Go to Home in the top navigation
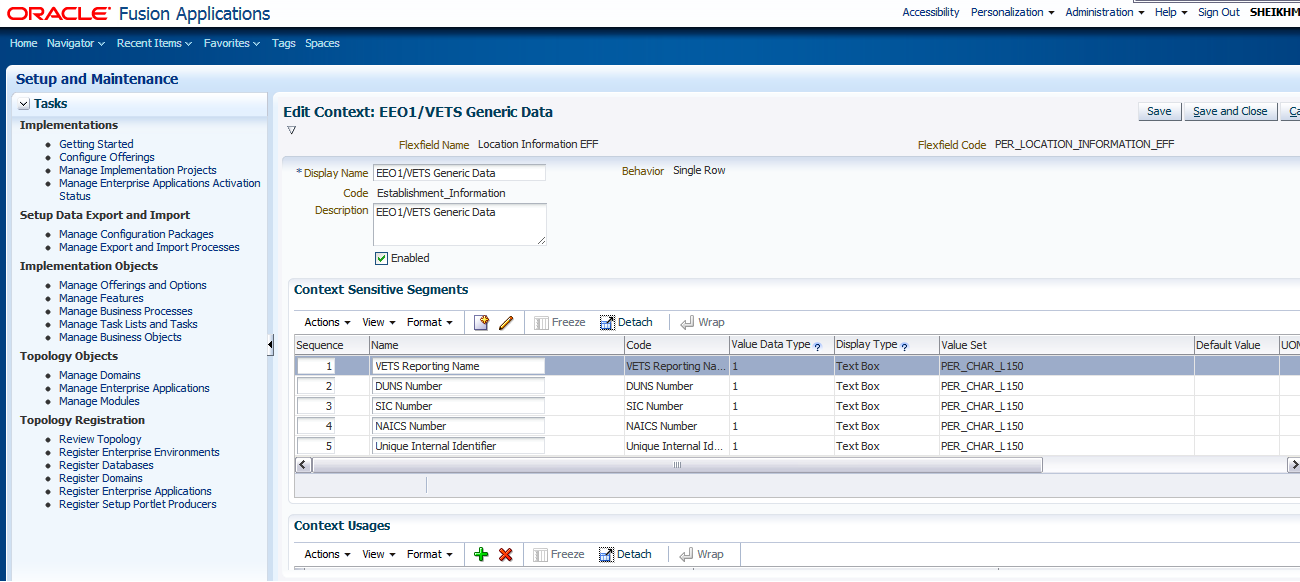 point(23,43)
